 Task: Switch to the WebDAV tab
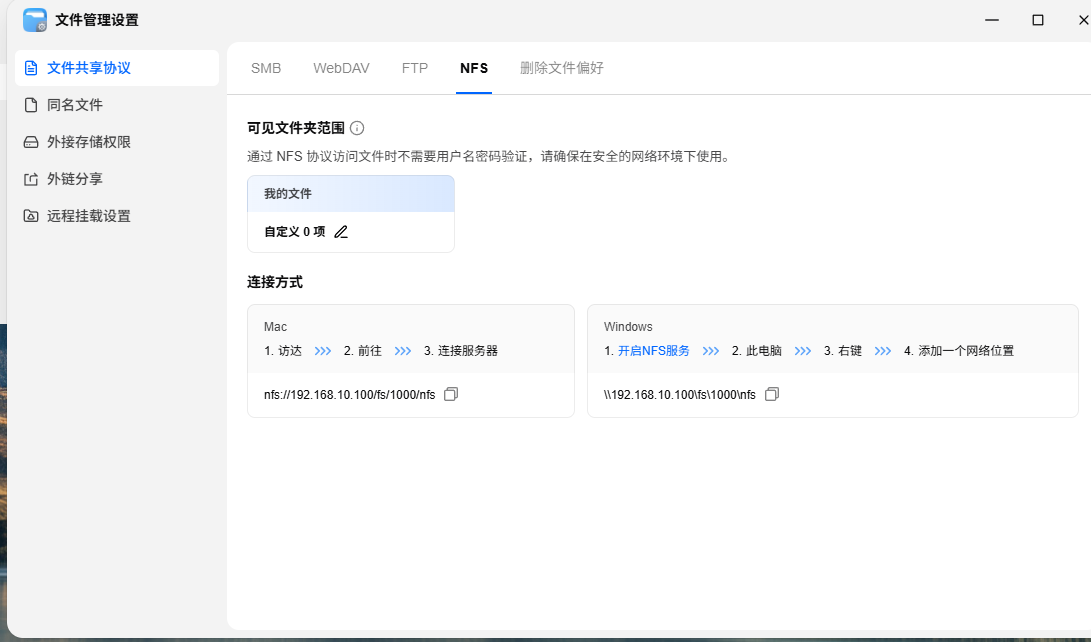[341, 68]
